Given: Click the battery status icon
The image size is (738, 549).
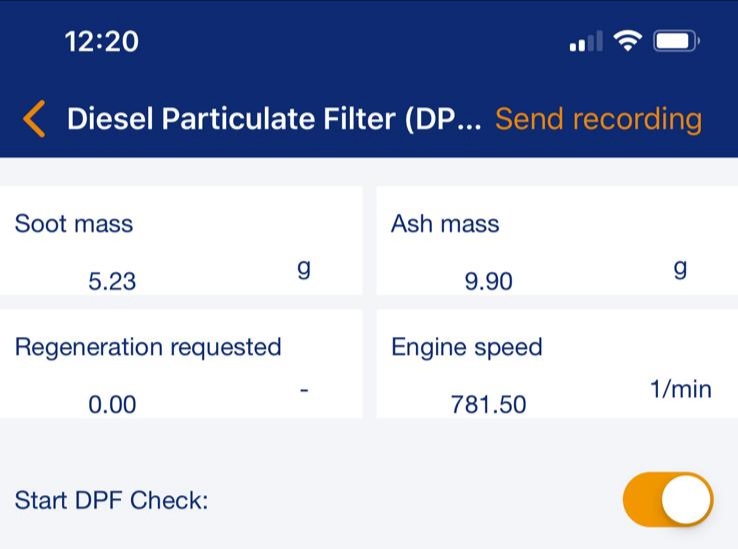Looking at the screenshot, I should 677,41.
